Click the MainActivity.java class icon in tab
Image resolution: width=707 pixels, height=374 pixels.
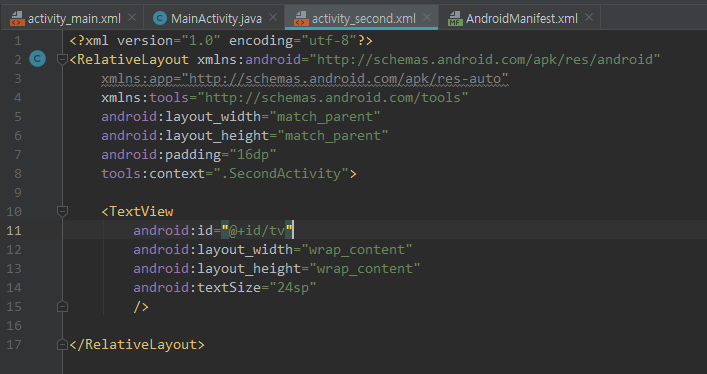pos(160,18)
